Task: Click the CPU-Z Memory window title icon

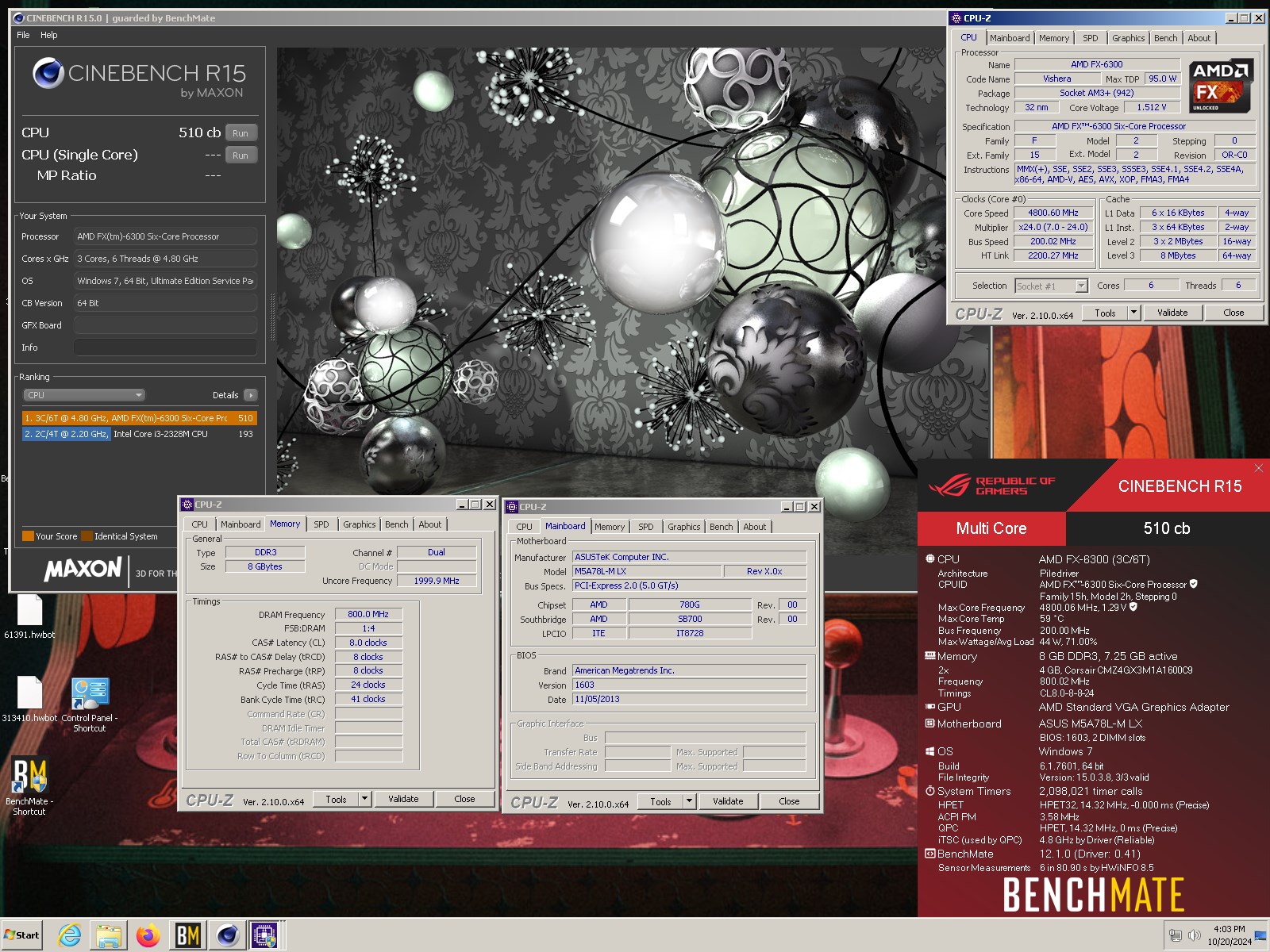Action: coord(188,505)
